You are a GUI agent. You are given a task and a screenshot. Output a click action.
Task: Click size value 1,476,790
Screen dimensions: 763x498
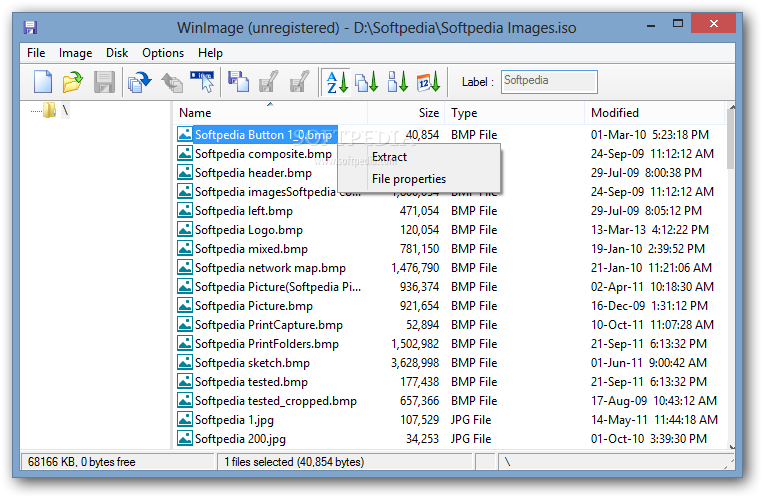(415, 268)
